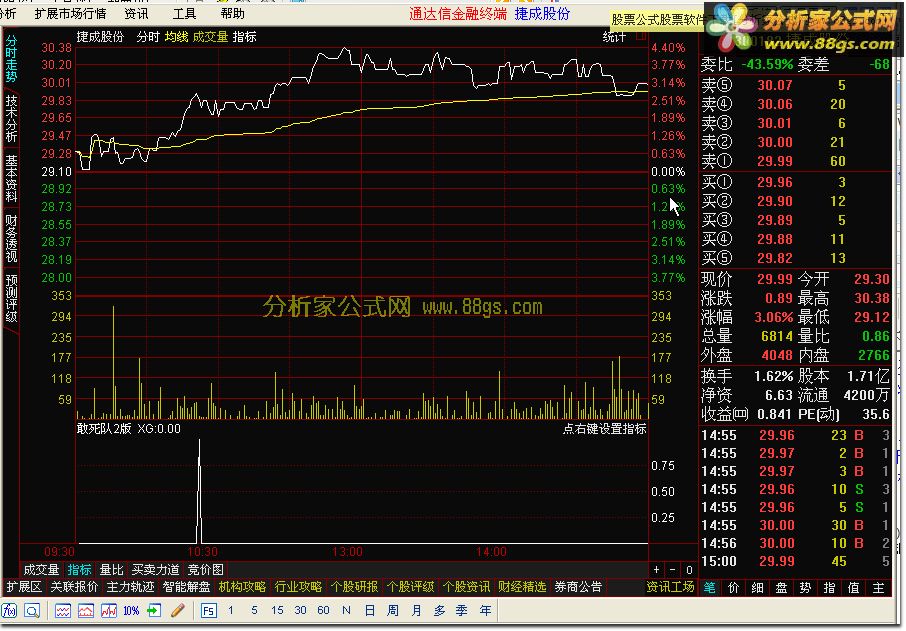
Task: Switch to 15-minute period
Action: click(x=277, y=610)
